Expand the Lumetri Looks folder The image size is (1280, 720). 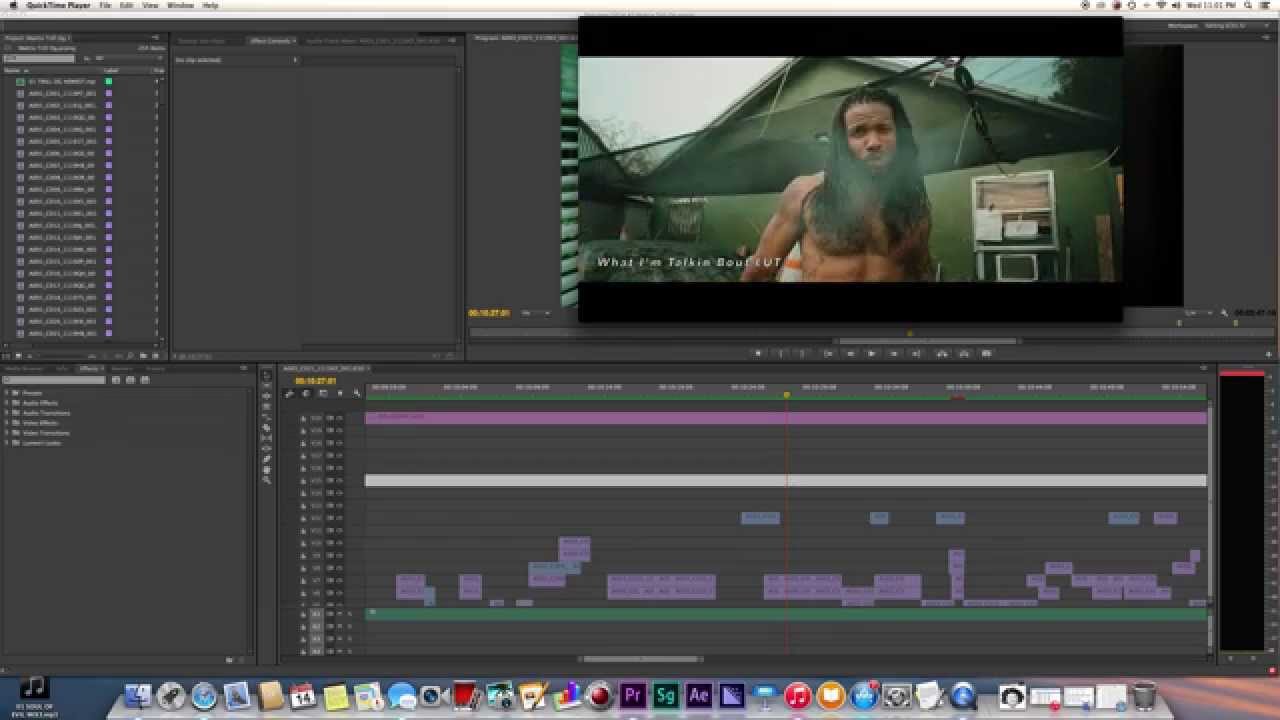point(6,443)
